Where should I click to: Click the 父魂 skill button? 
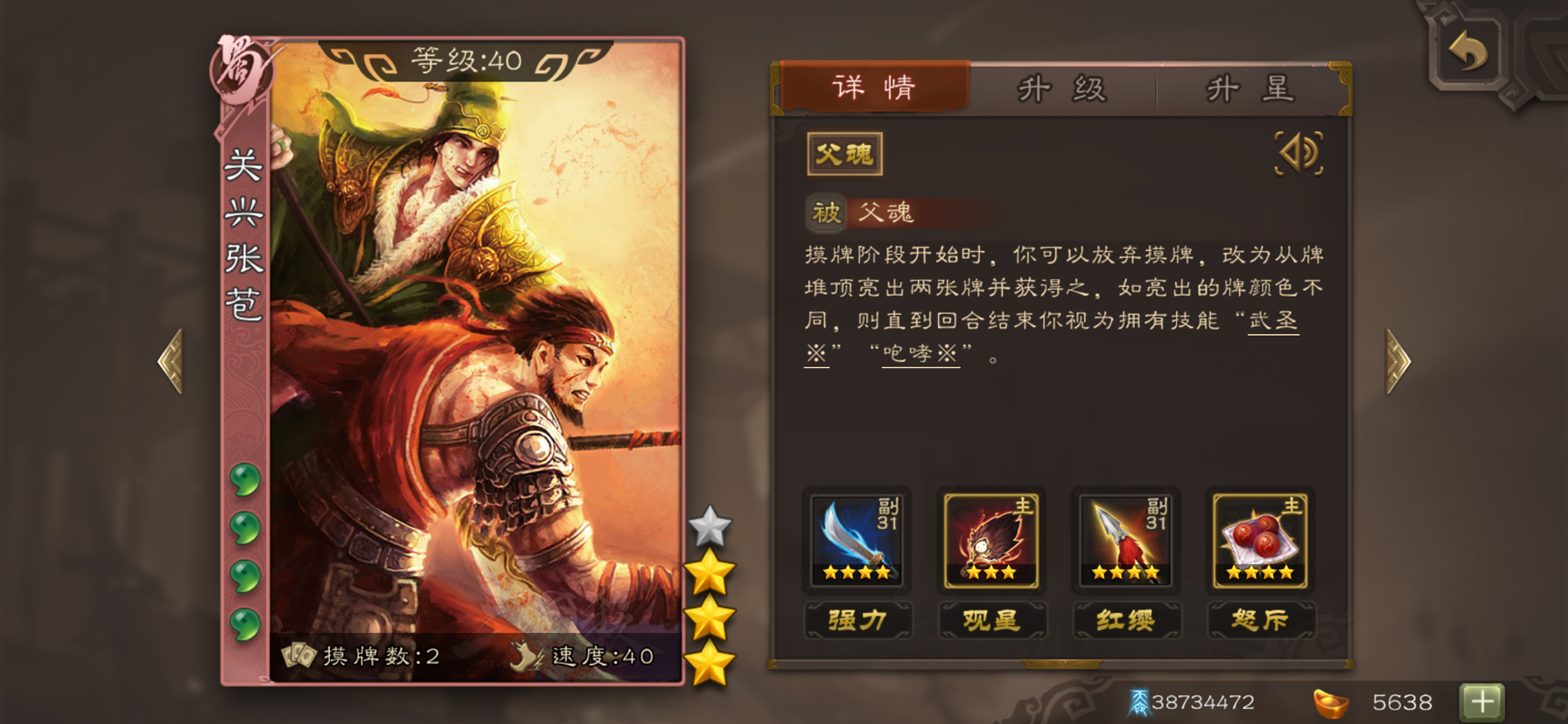point(844,155)
